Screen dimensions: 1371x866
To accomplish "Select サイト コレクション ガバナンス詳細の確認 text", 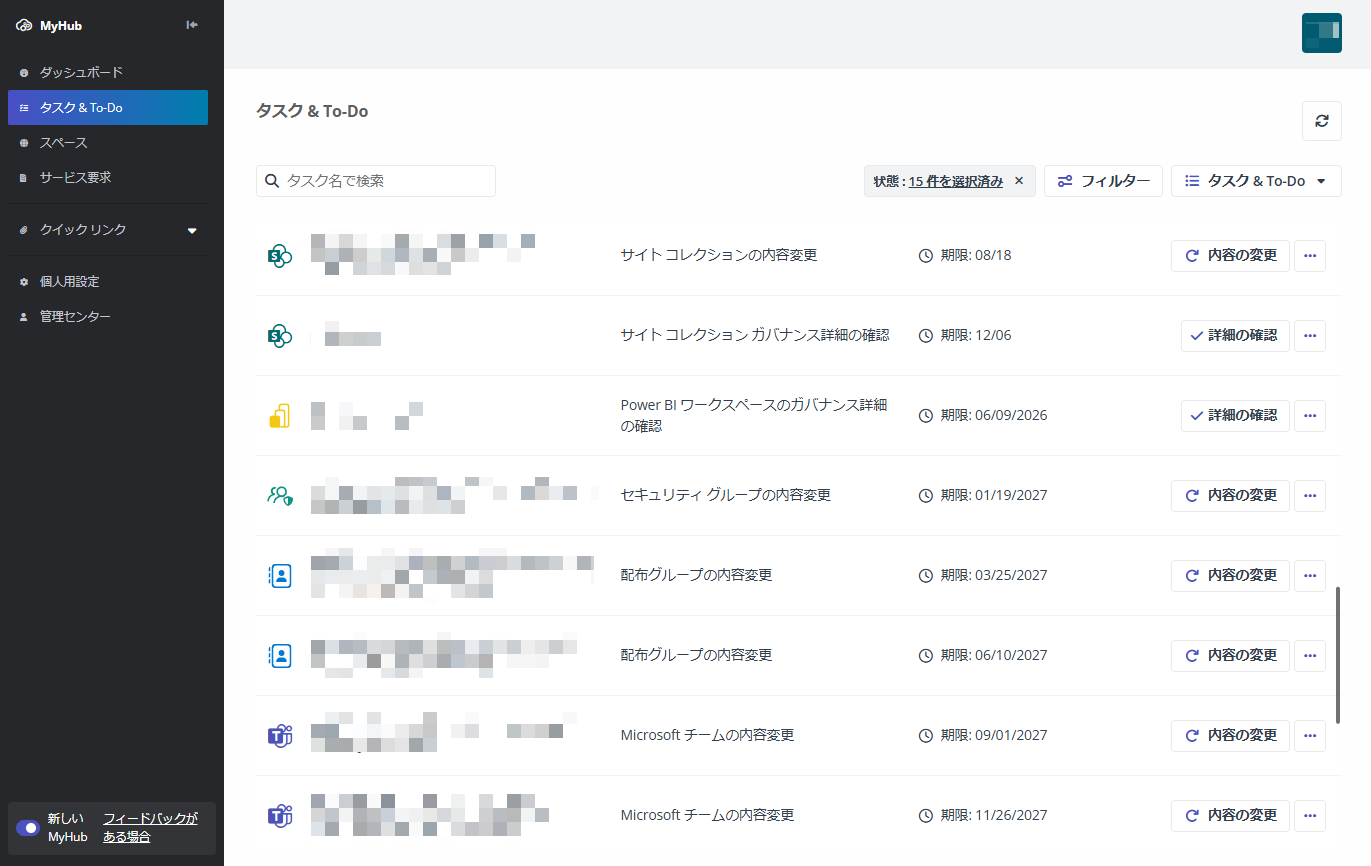I will 755,335.
